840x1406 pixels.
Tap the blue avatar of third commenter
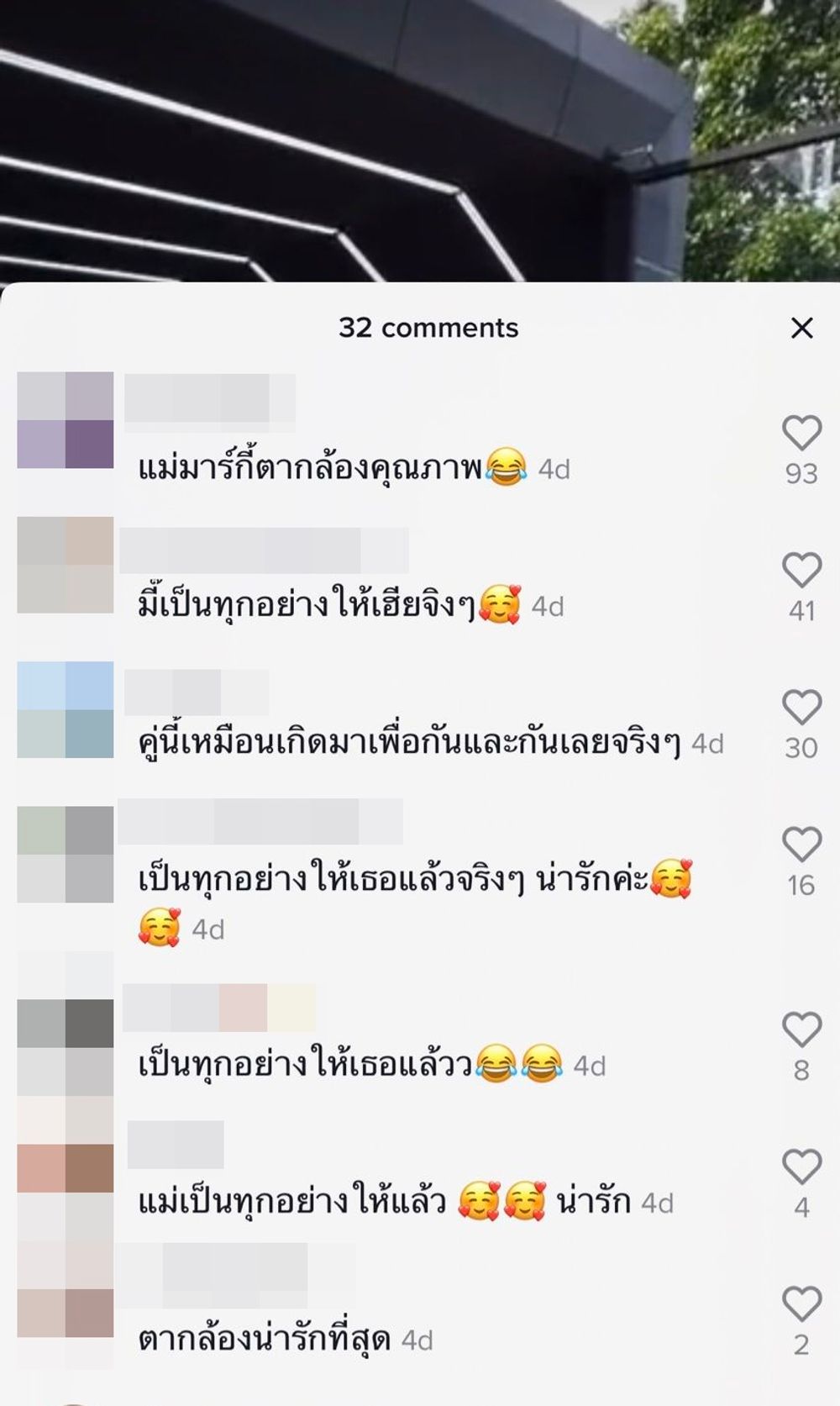pos(66,709)
